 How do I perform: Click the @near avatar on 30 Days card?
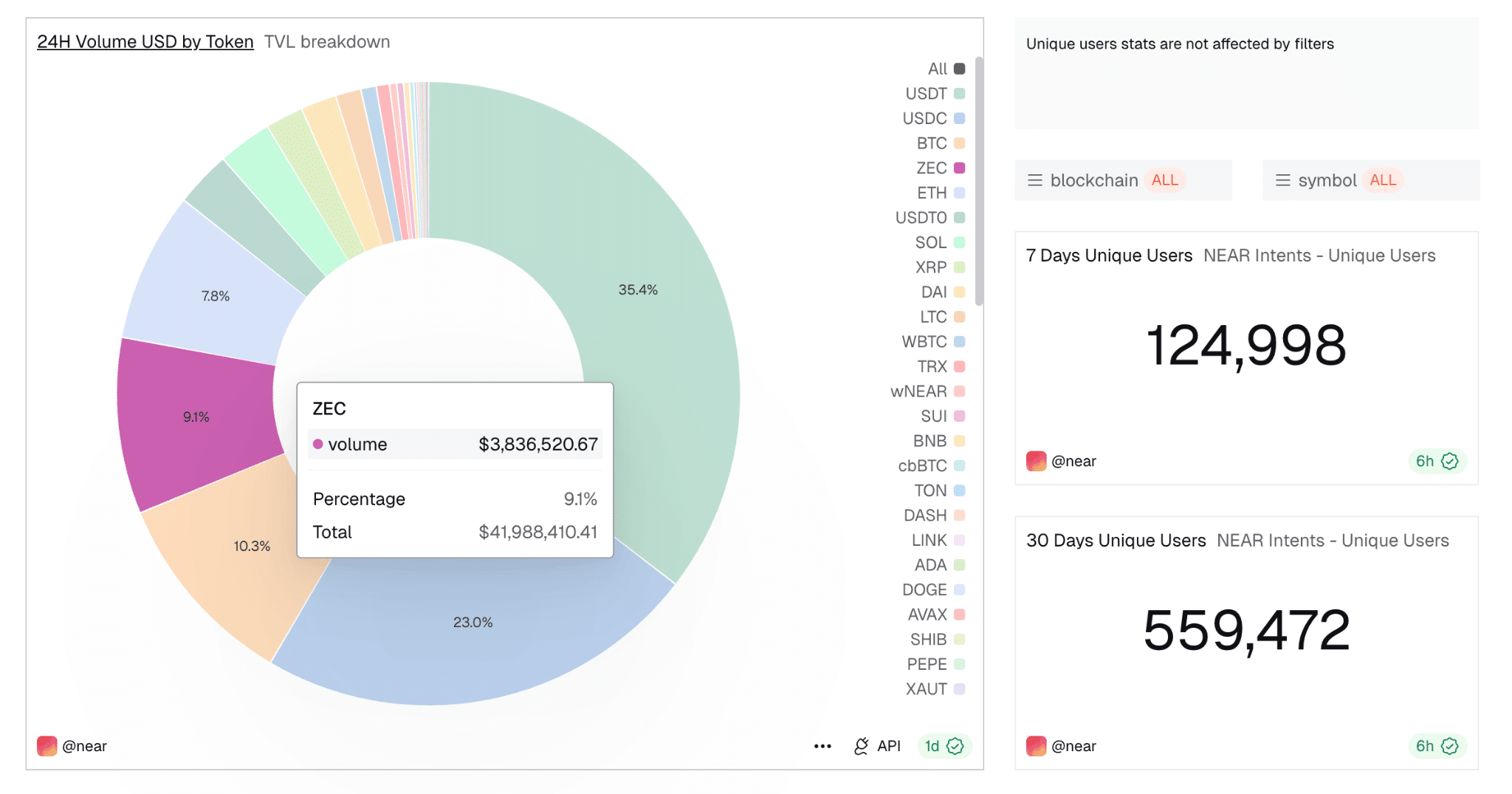click(x=1036, y=746)
